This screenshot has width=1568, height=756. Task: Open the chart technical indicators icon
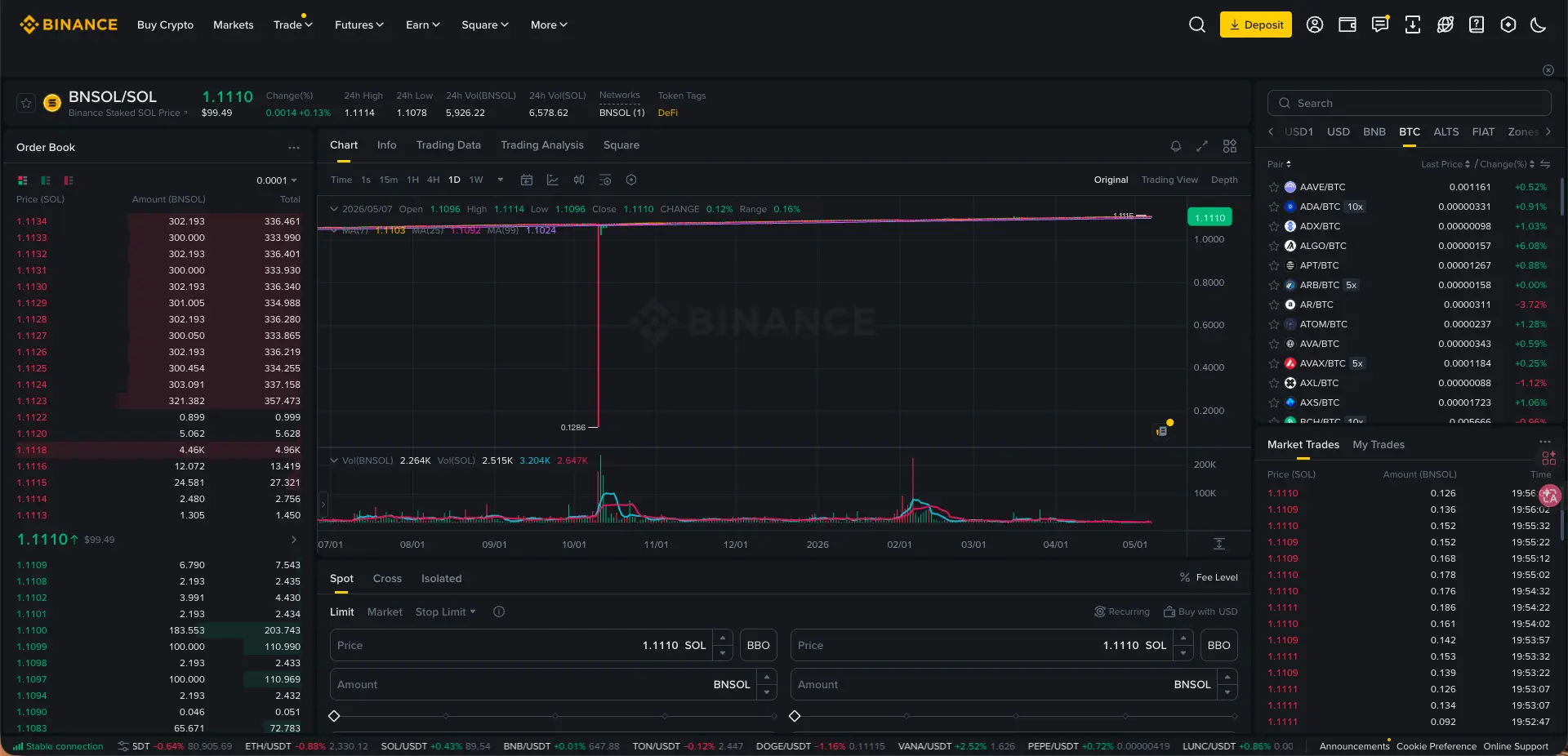pos(553,180)
